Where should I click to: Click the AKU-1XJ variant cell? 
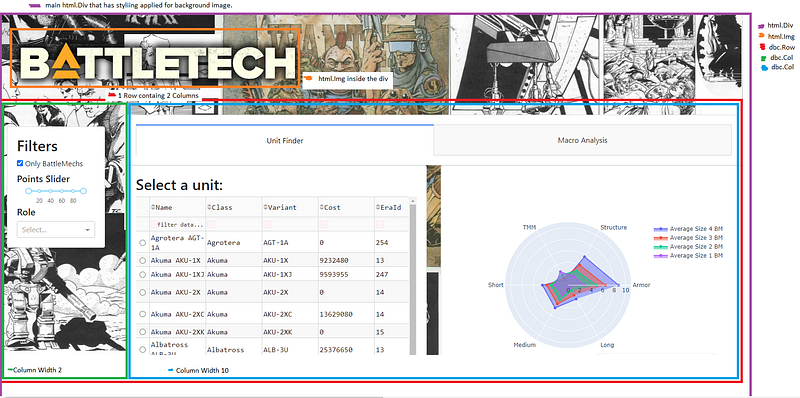(290, 275)
